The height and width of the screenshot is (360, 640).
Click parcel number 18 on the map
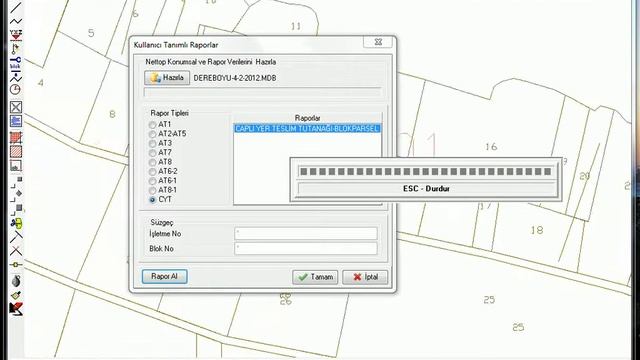537,230
